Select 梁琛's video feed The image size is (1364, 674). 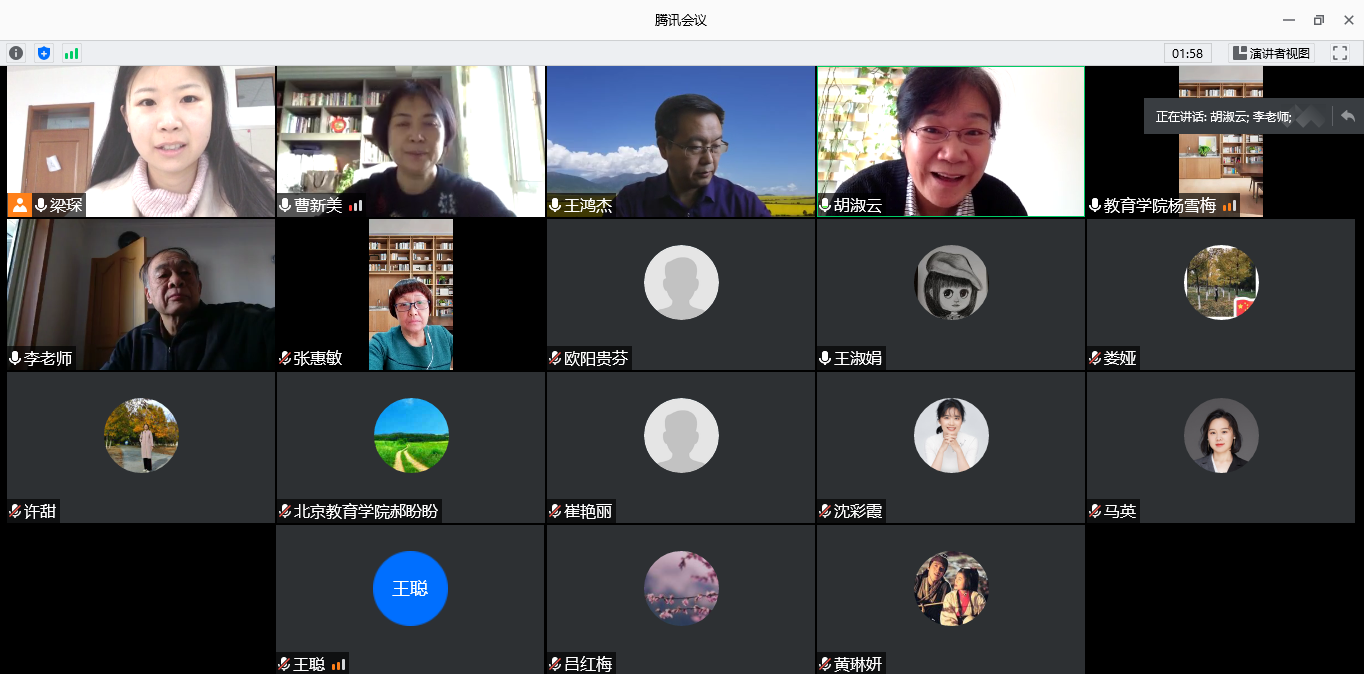point(141,142)
